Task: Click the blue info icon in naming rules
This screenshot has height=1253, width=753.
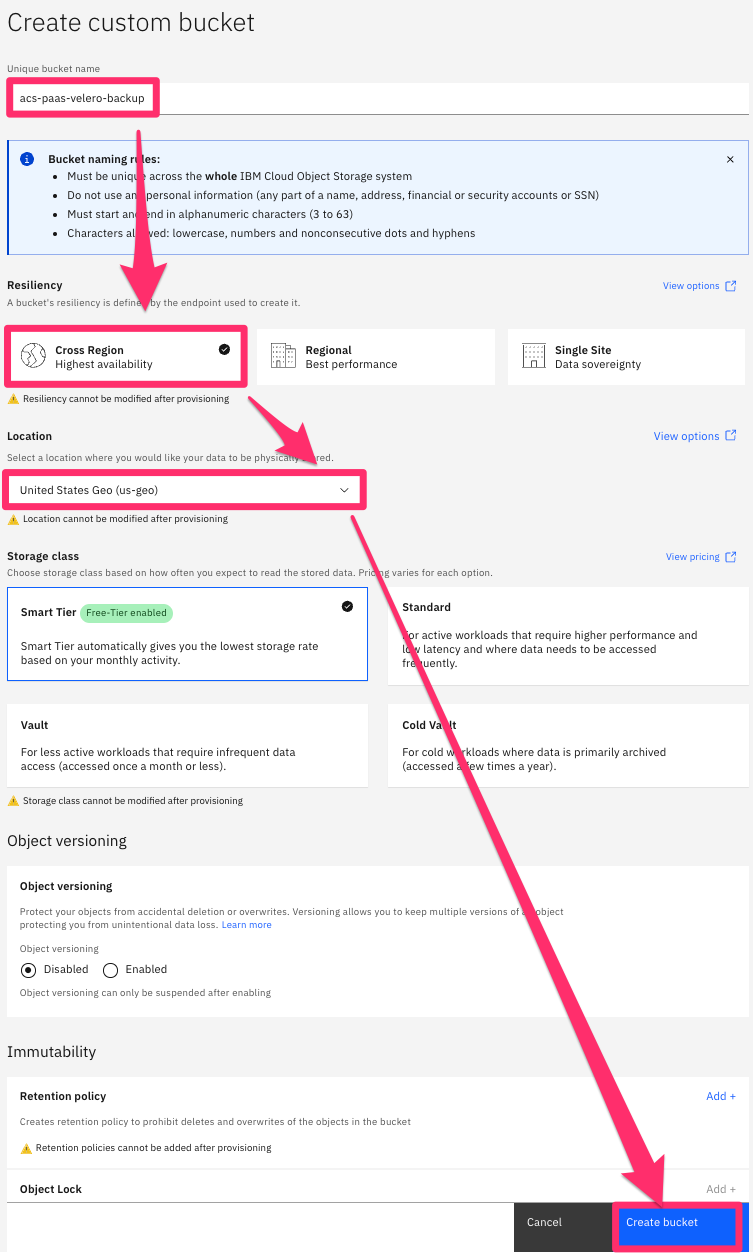Action: click(x=27, y=159)
